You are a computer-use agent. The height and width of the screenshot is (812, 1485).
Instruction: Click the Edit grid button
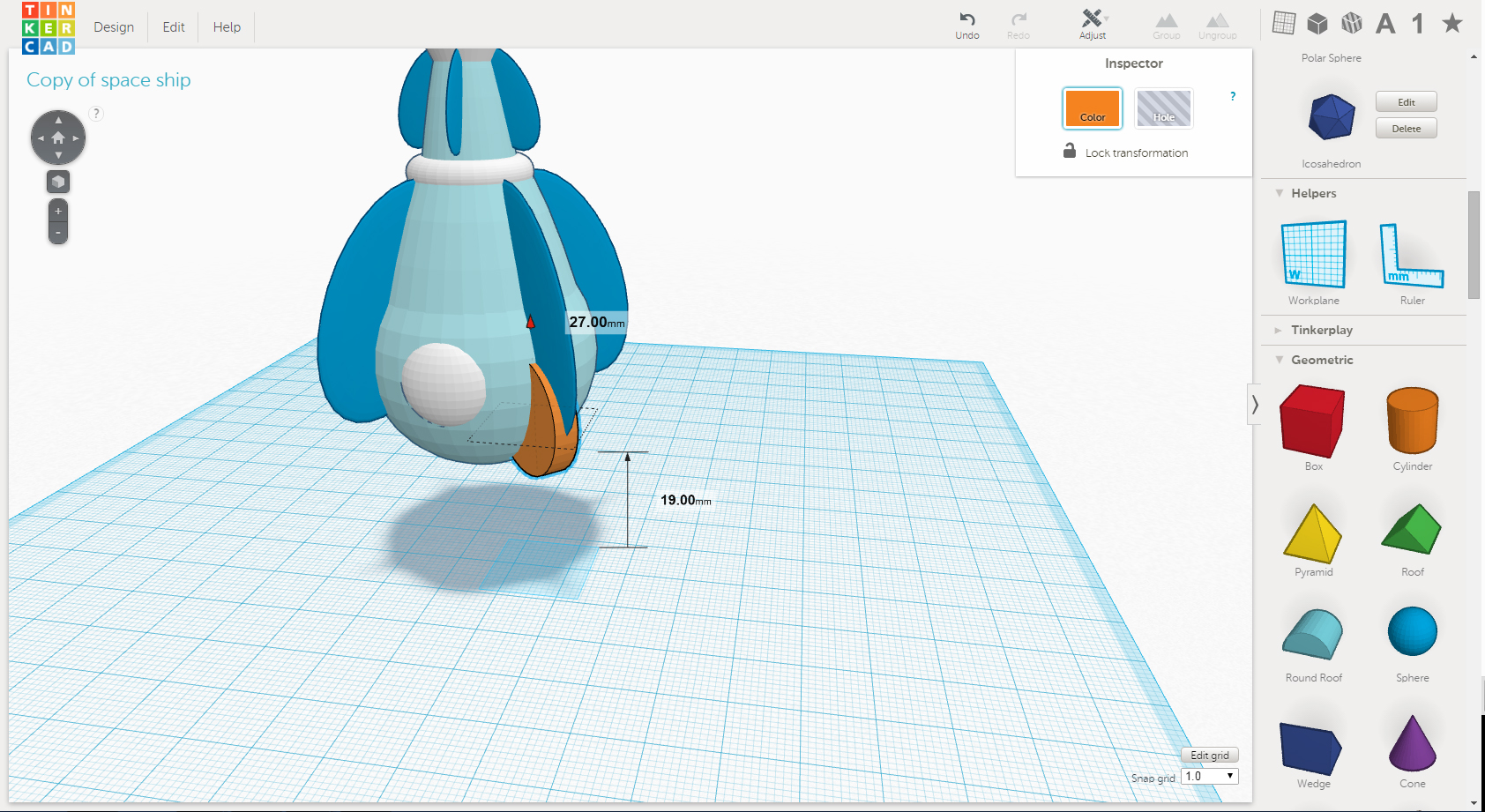click(1210, 756)
